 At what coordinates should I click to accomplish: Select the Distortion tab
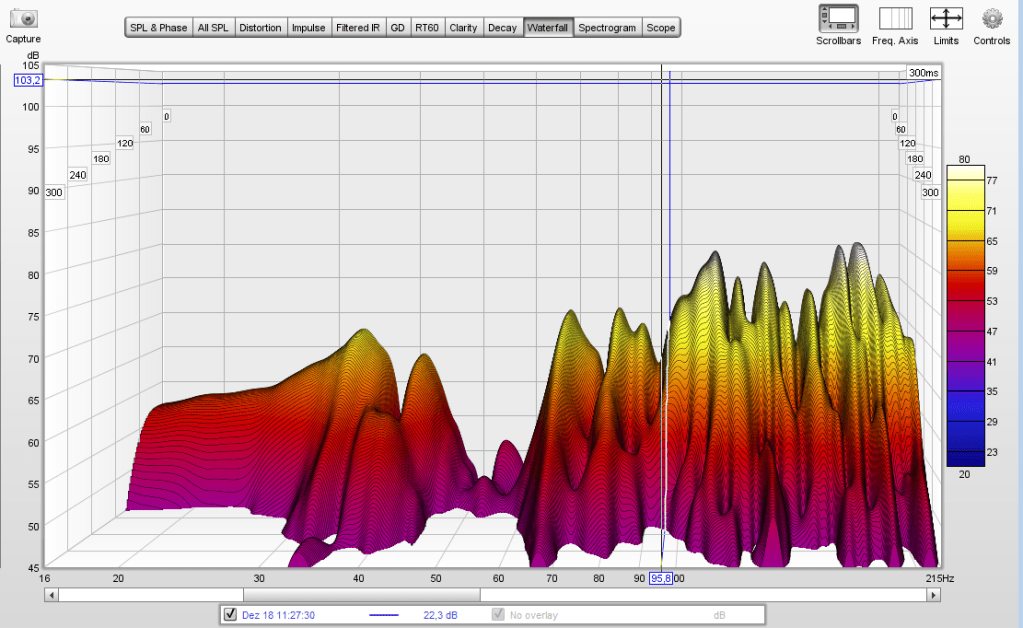(x=260, y=28)
